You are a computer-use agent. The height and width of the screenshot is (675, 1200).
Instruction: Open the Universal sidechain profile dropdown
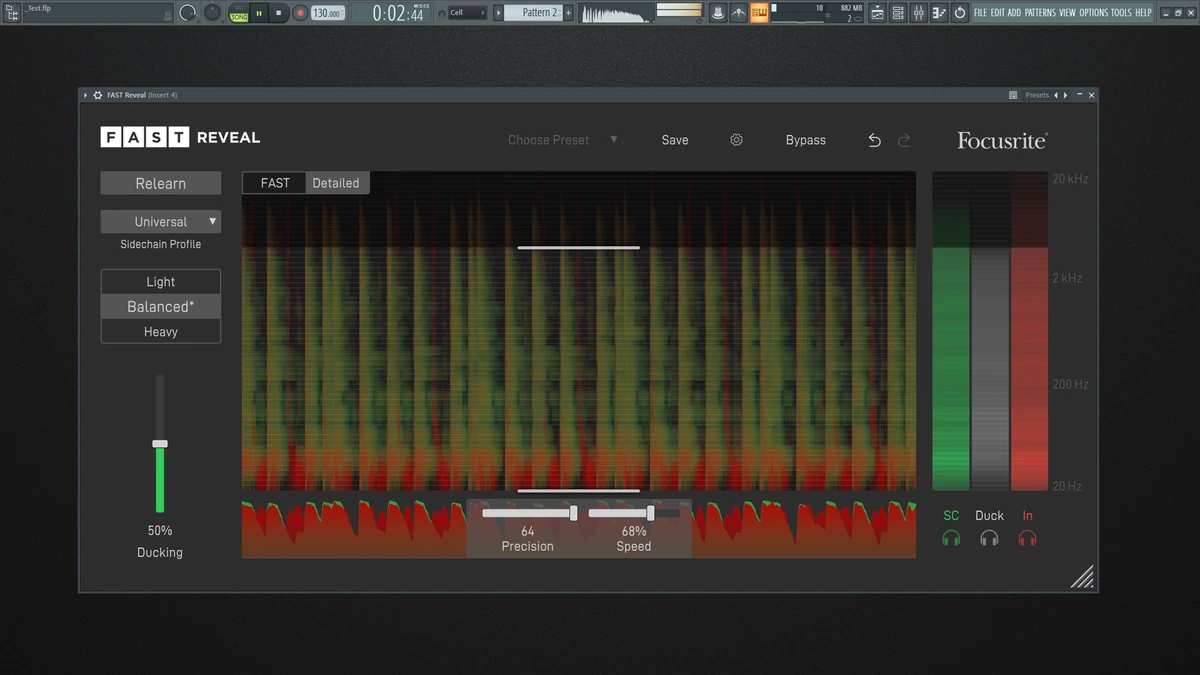tap(161, 222)
